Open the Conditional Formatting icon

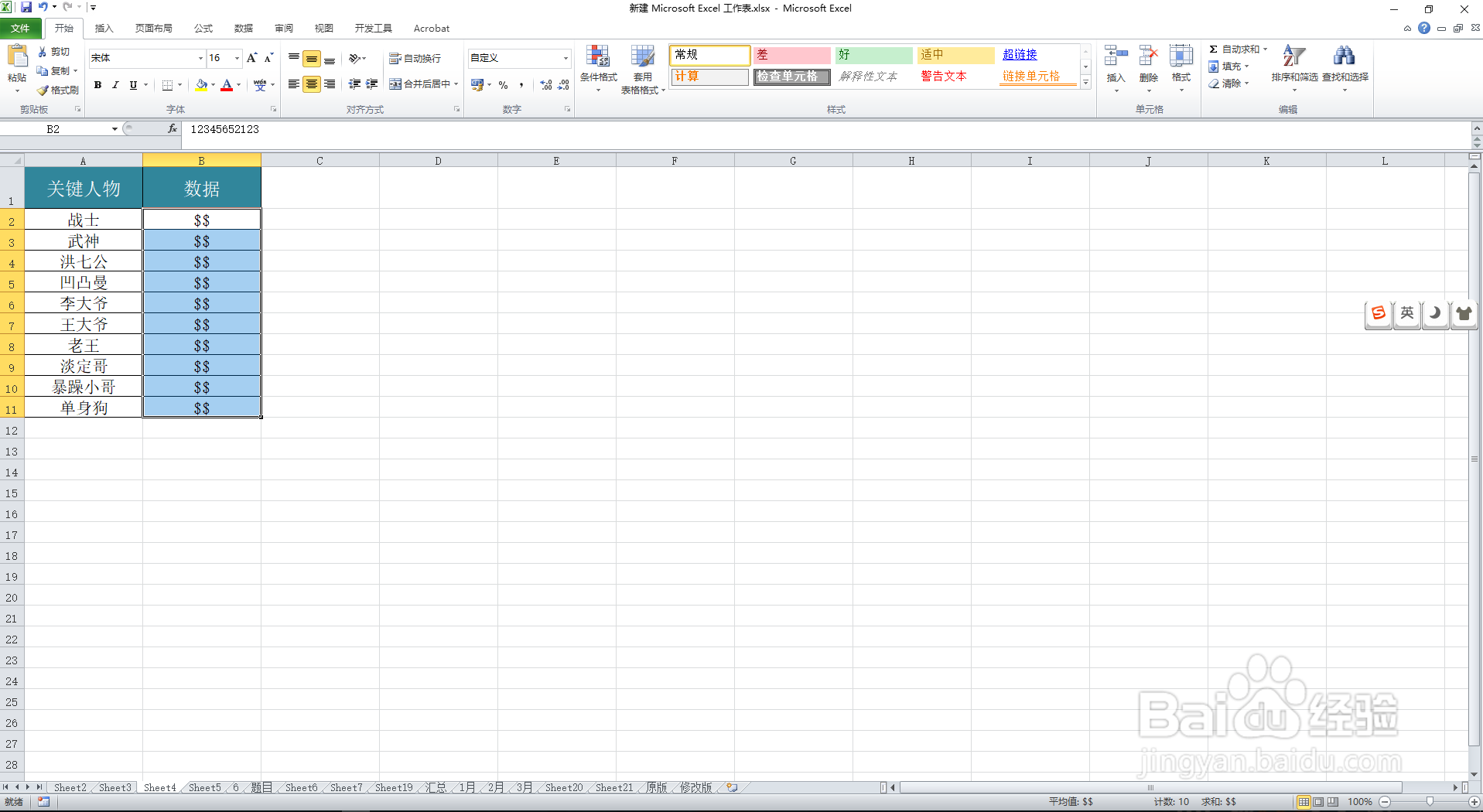(598, 56)
